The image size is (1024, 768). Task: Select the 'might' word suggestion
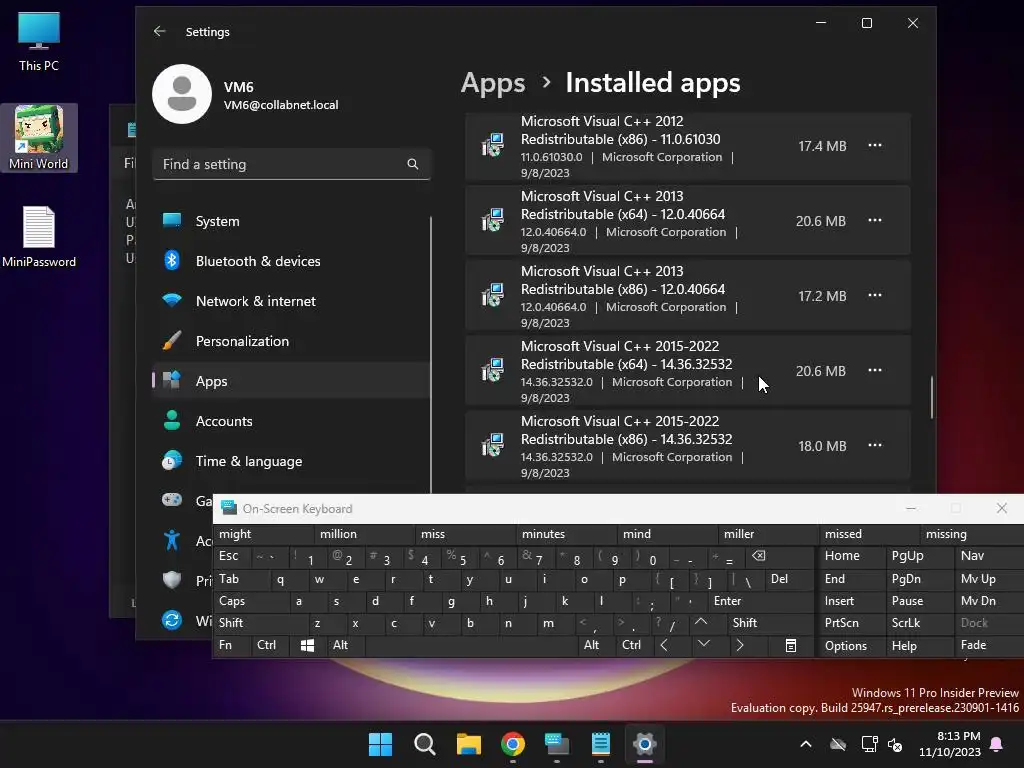tap(263, 534)
